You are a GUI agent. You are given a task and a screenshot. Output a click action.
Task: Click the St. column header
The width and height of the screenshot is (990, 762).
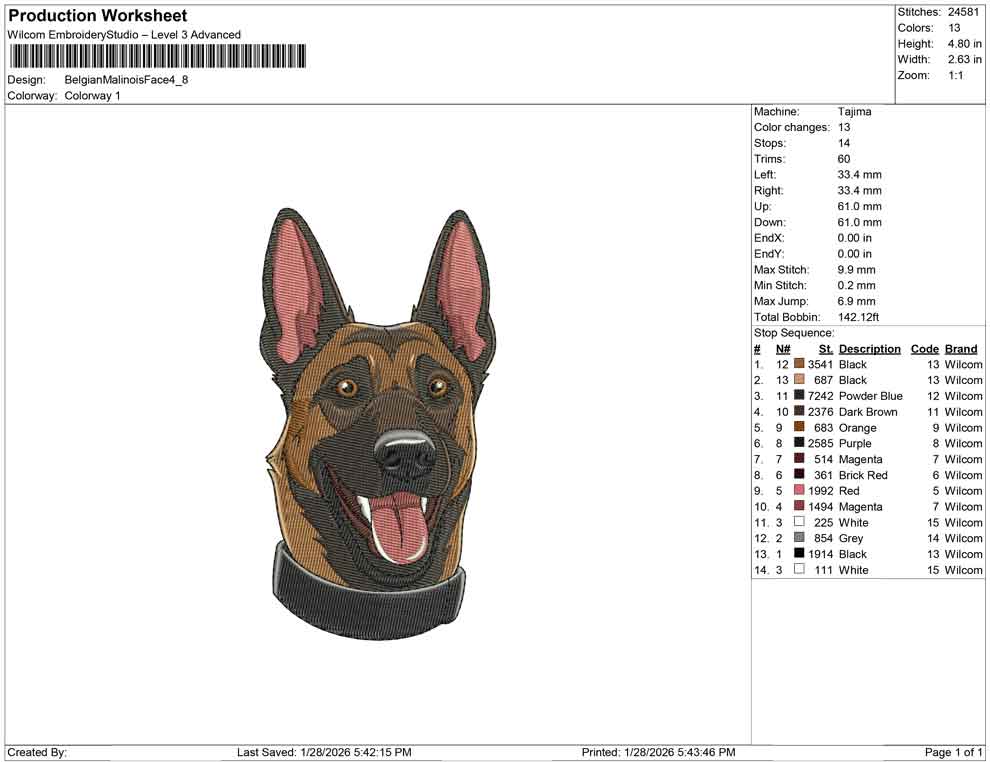[824, 348]
